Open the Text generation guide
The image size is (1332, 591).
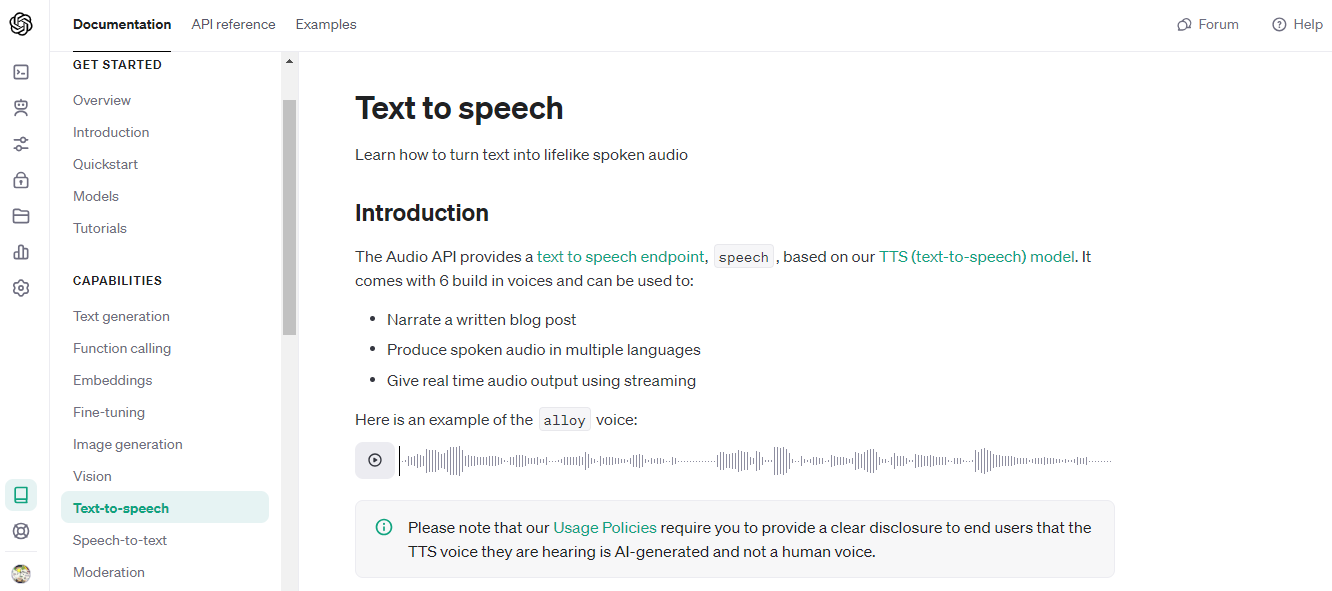(x=121, y=316)
